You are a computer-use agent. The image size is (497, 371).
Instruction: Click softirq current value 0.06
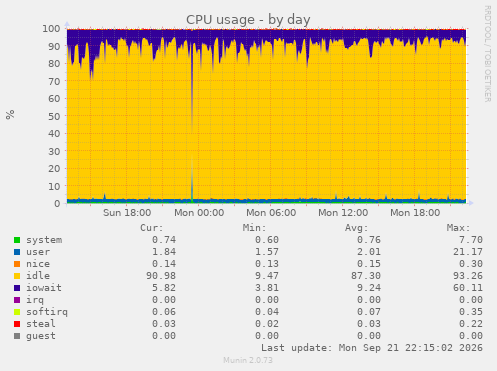tap(164, 312)
